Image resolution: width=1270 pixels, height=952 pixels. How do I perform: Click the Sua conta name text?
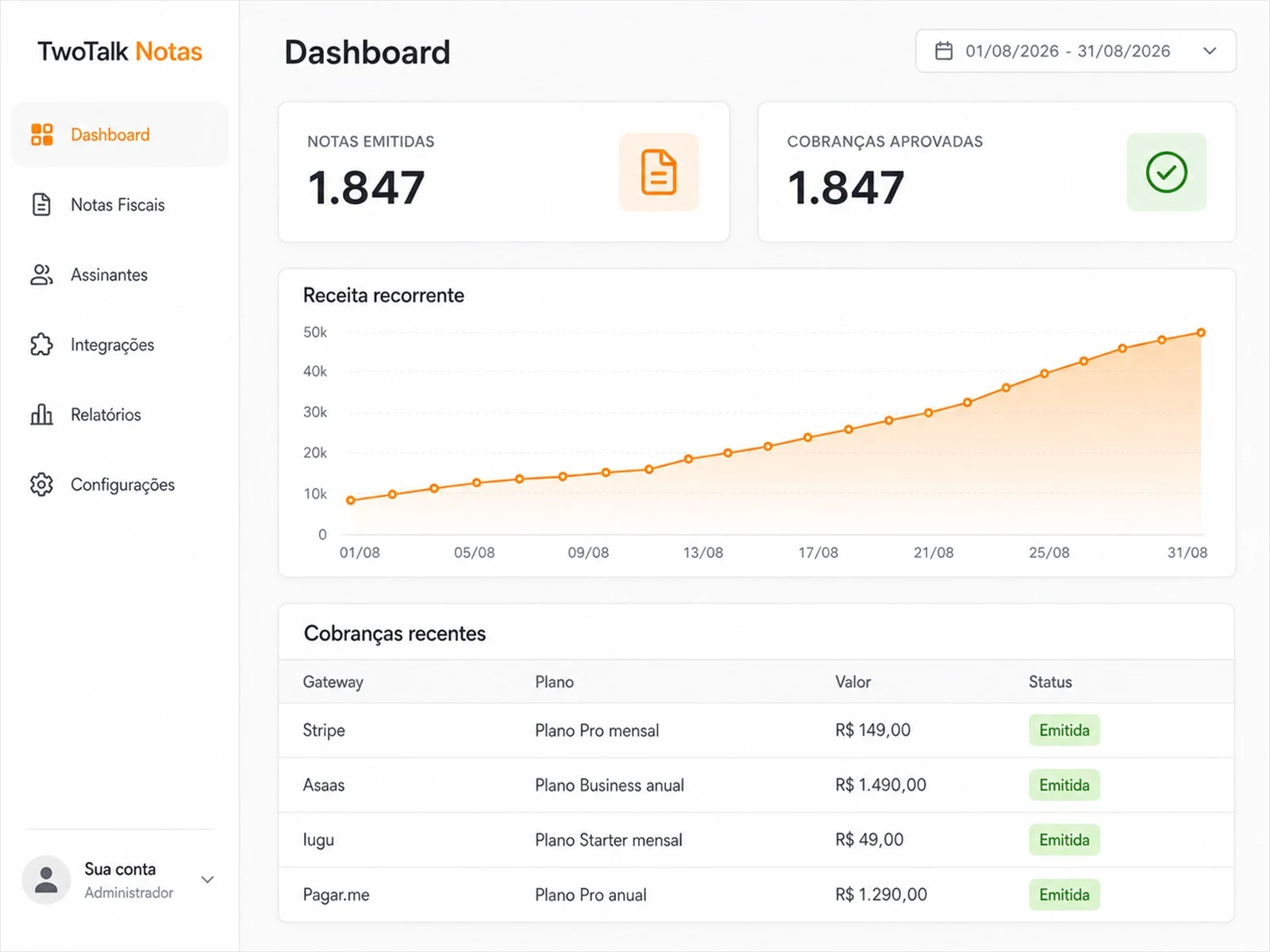tap(120, 869)
